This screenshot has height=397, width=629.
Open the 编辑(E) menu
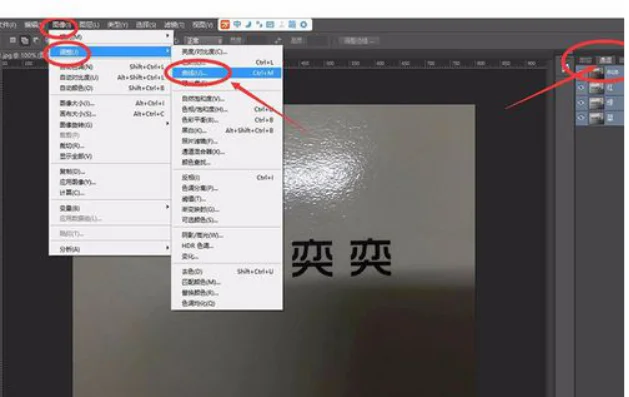32,25
